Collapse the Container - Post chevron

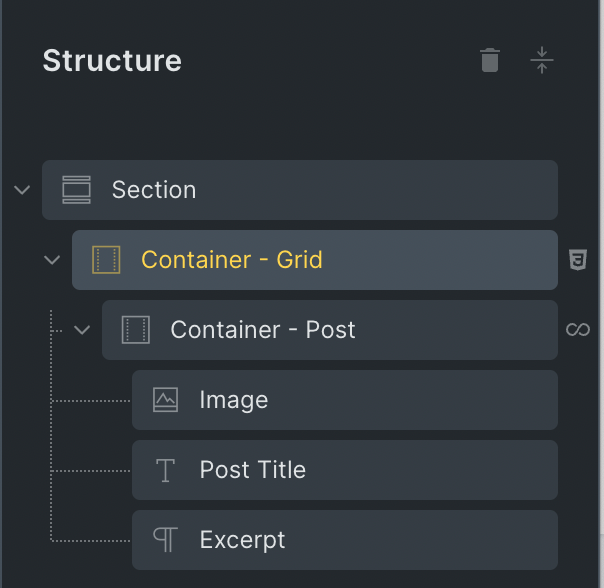pyautogui.click(x=82, y=330)
